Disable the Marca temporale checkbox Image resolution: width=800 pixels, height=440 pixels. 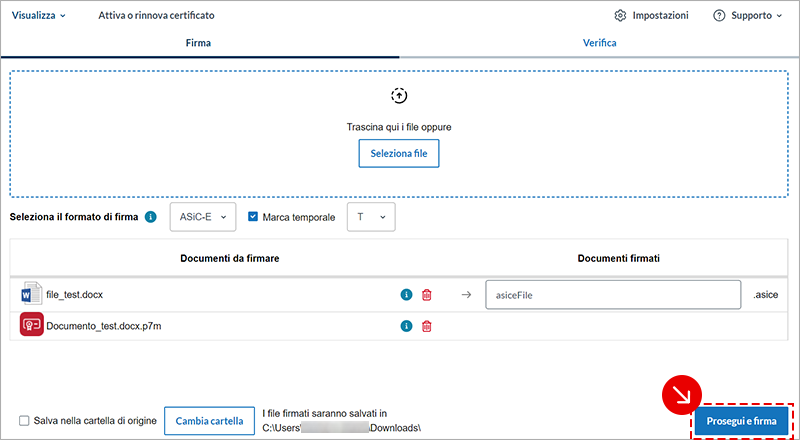point(253,217)
